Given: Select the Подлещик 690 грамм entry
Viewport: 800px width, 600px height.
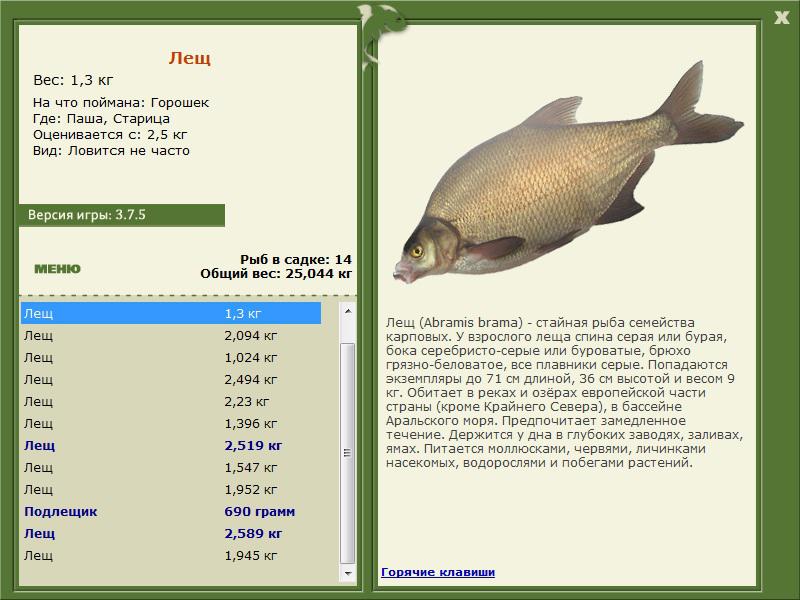Looking at the screenshot, I should pos(170,512).
